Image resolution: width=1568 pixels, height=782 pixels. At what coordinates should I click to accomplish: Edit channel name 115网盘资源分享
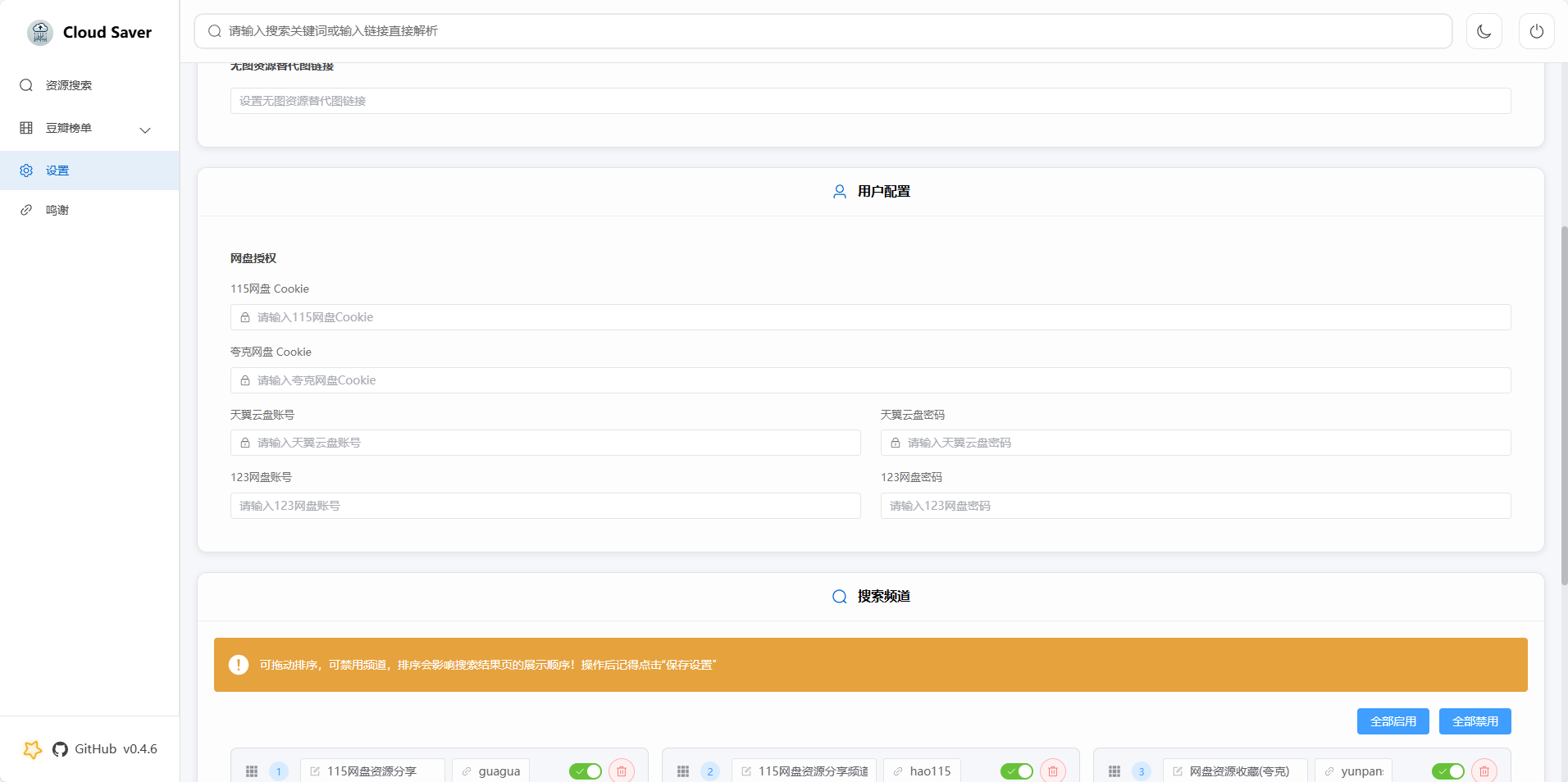372,771
